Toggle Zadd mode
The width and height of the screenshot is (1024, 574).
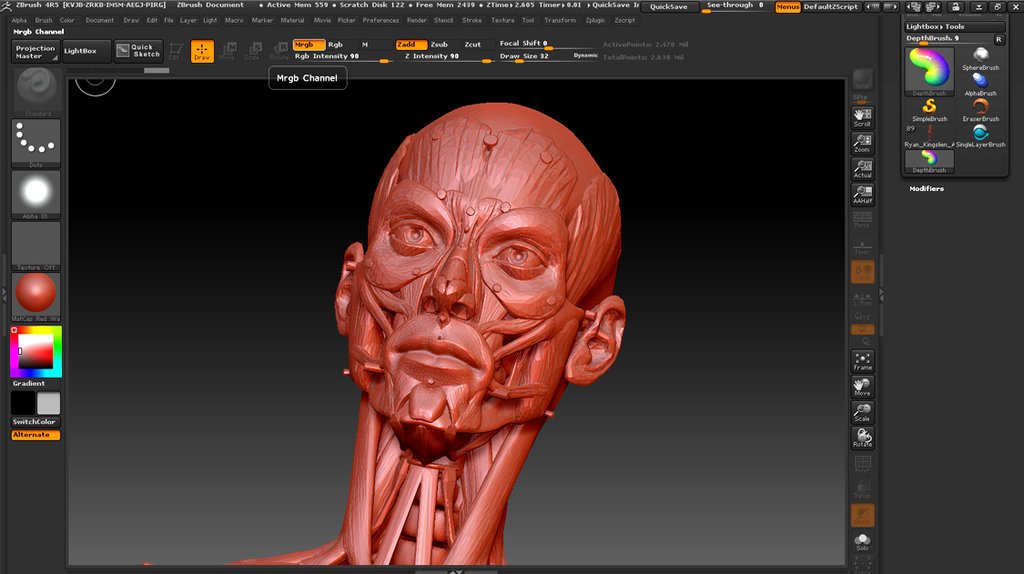[x=411, y=44]
